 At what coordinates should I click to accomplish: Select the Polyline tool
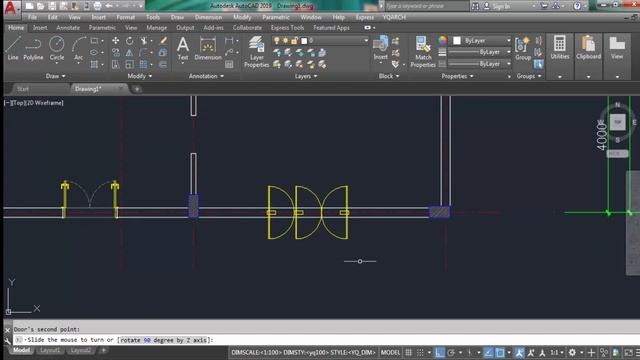(x=33, y=48)
